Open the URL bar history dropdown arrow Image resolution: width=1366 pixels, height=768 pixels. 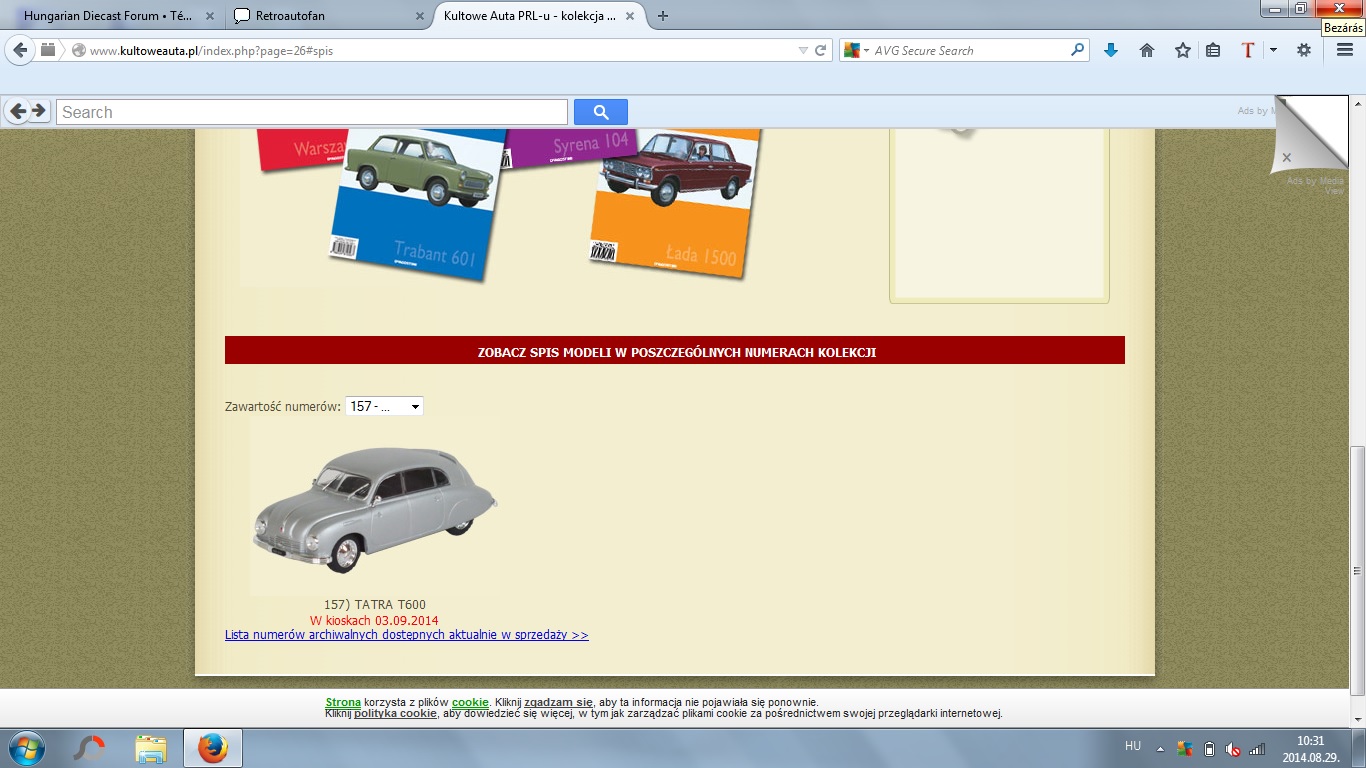(803, 50)
